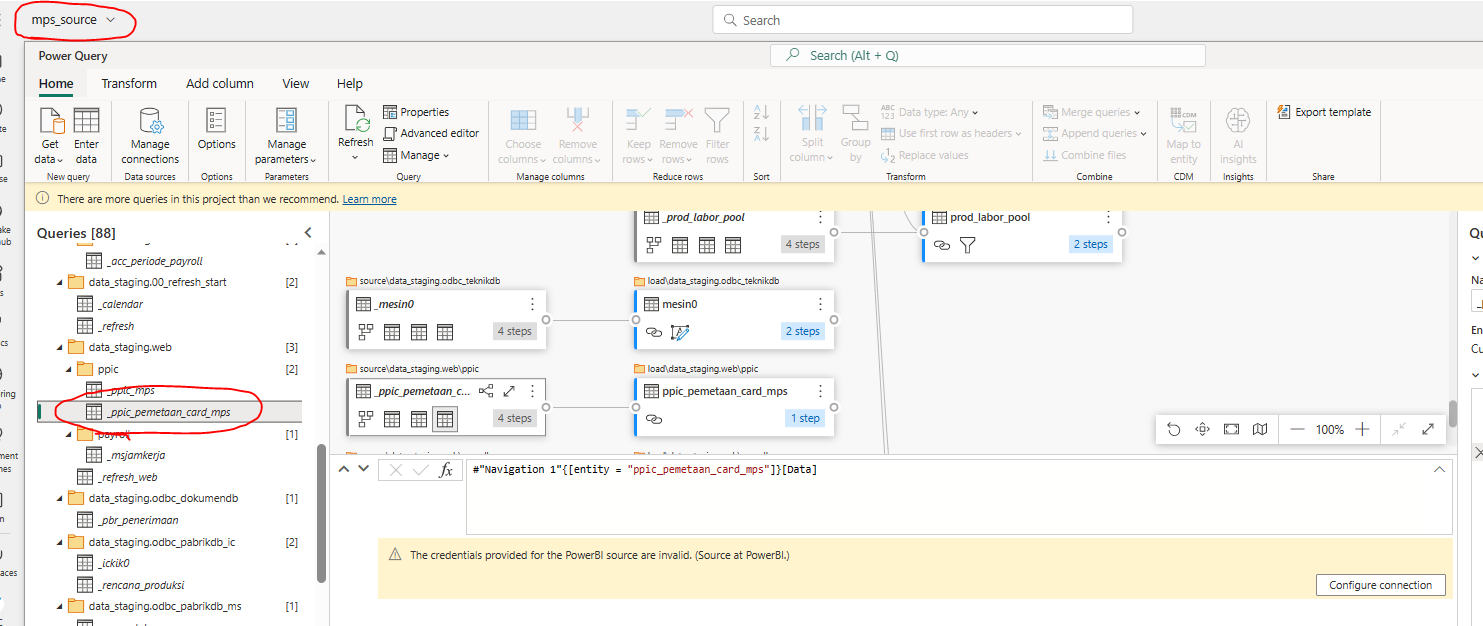Reset the diagram view with undo arrow icon
This screenshot has height=626, width=1483.
(1174, 429)
